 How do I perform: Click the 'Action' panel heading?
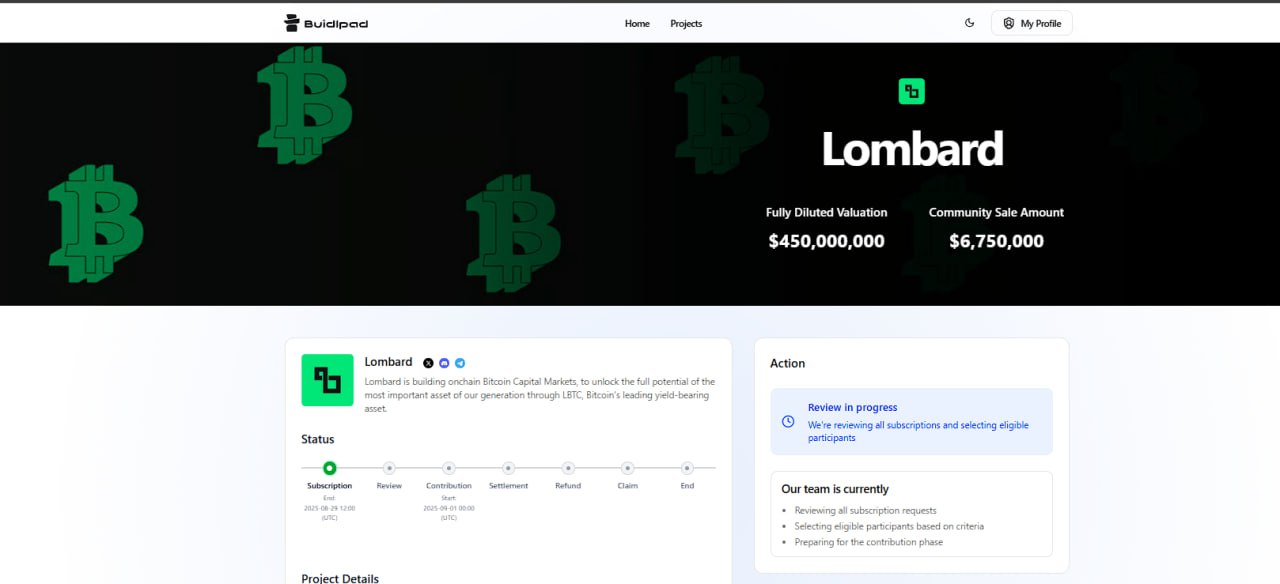pos(787,363)
